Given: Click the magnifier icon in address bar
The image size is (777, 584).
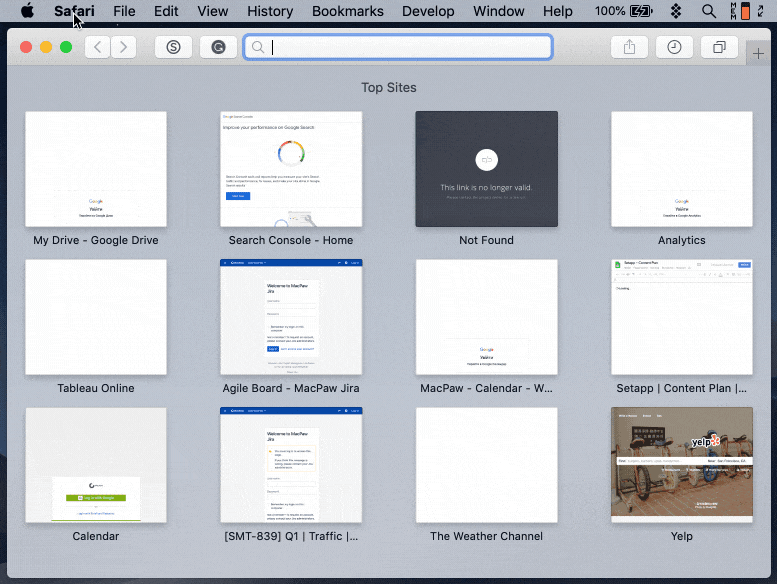Looking at the screenshot, I should [x=258, y=47].
